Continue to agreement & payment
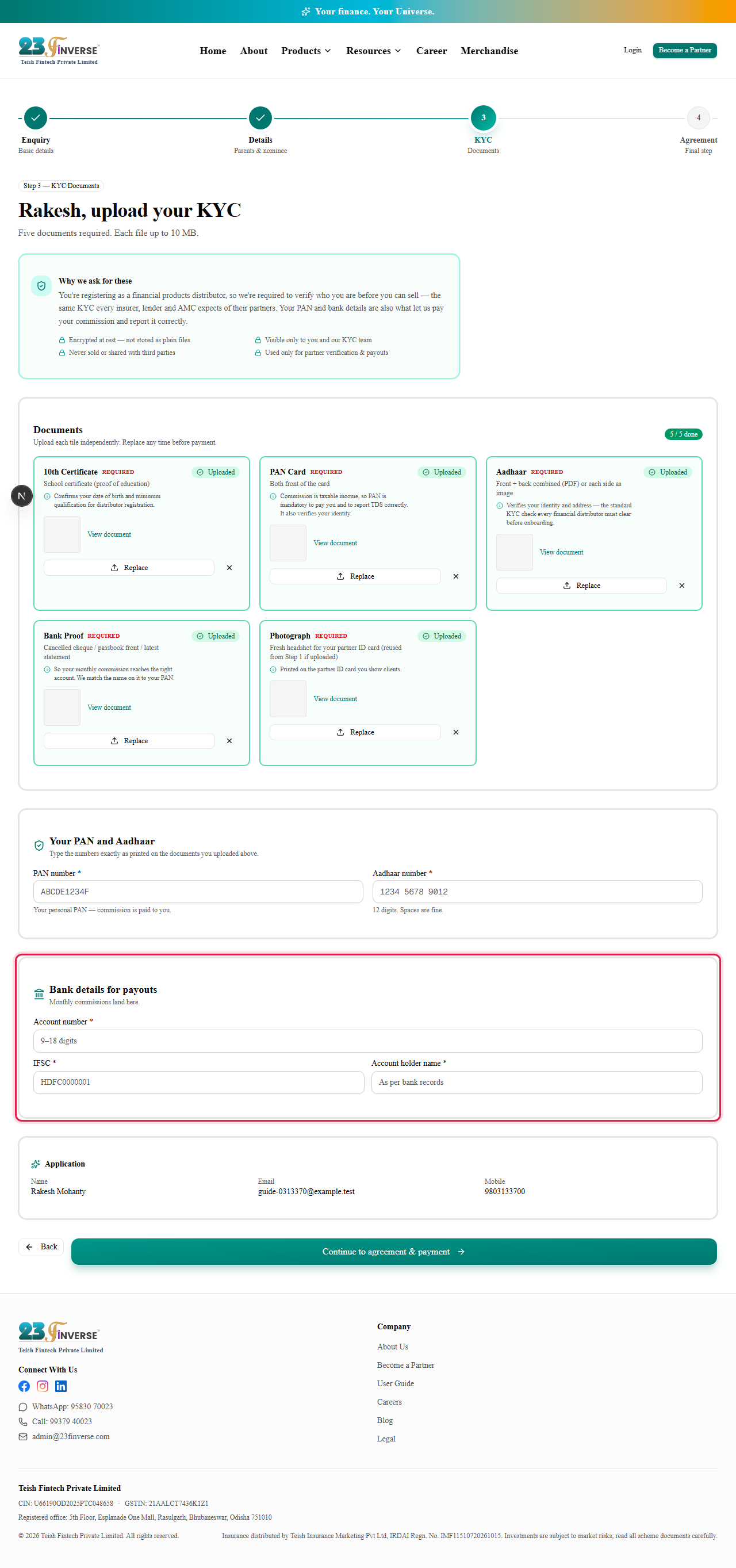 [393, 1252]
